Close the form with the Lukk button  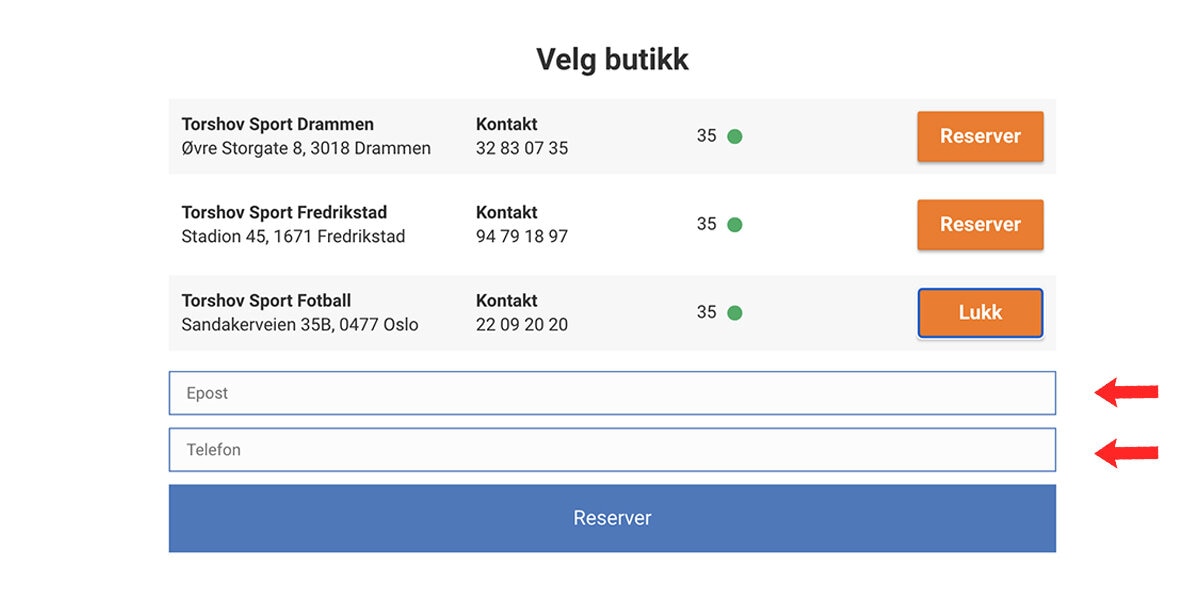point(980,312)
